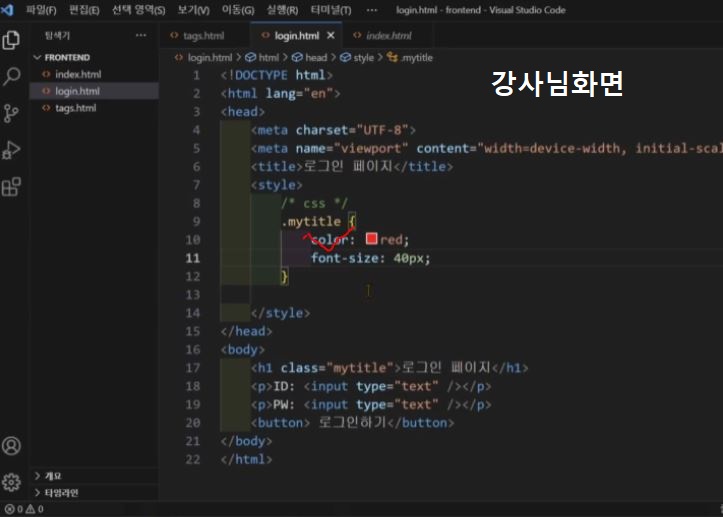Click the <!DOCTYPE html> line

(276, 75)
